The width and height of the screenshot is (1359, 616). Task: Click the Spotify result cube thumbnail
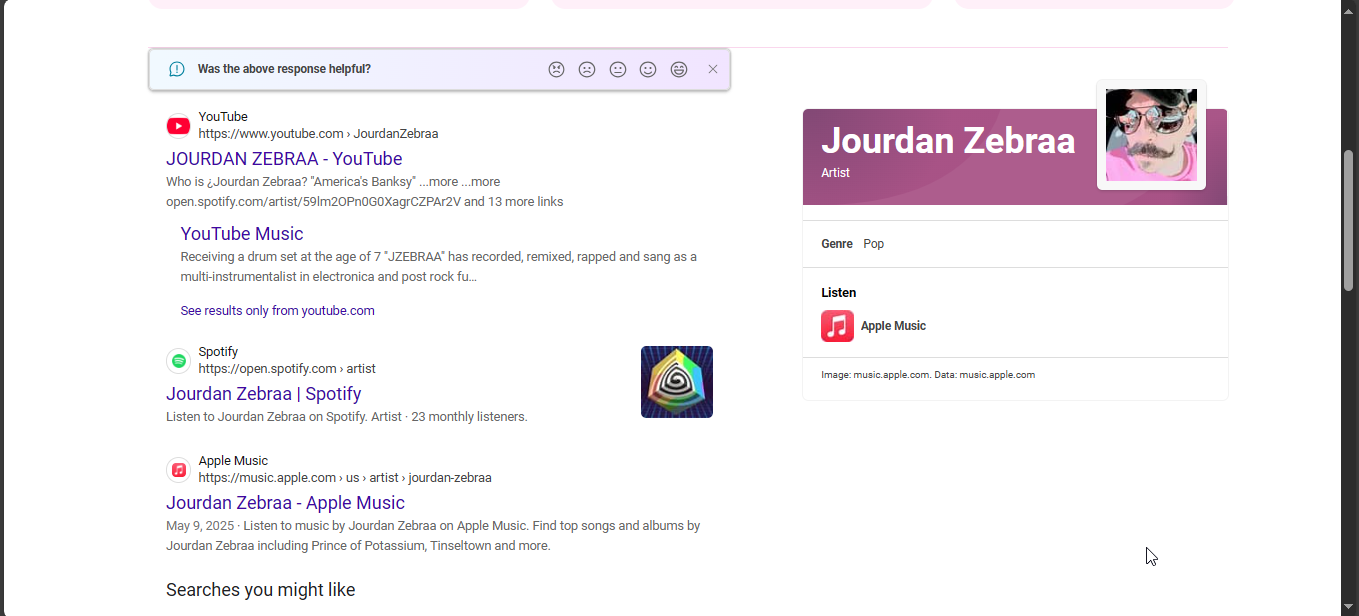click(x=677, y=382)
